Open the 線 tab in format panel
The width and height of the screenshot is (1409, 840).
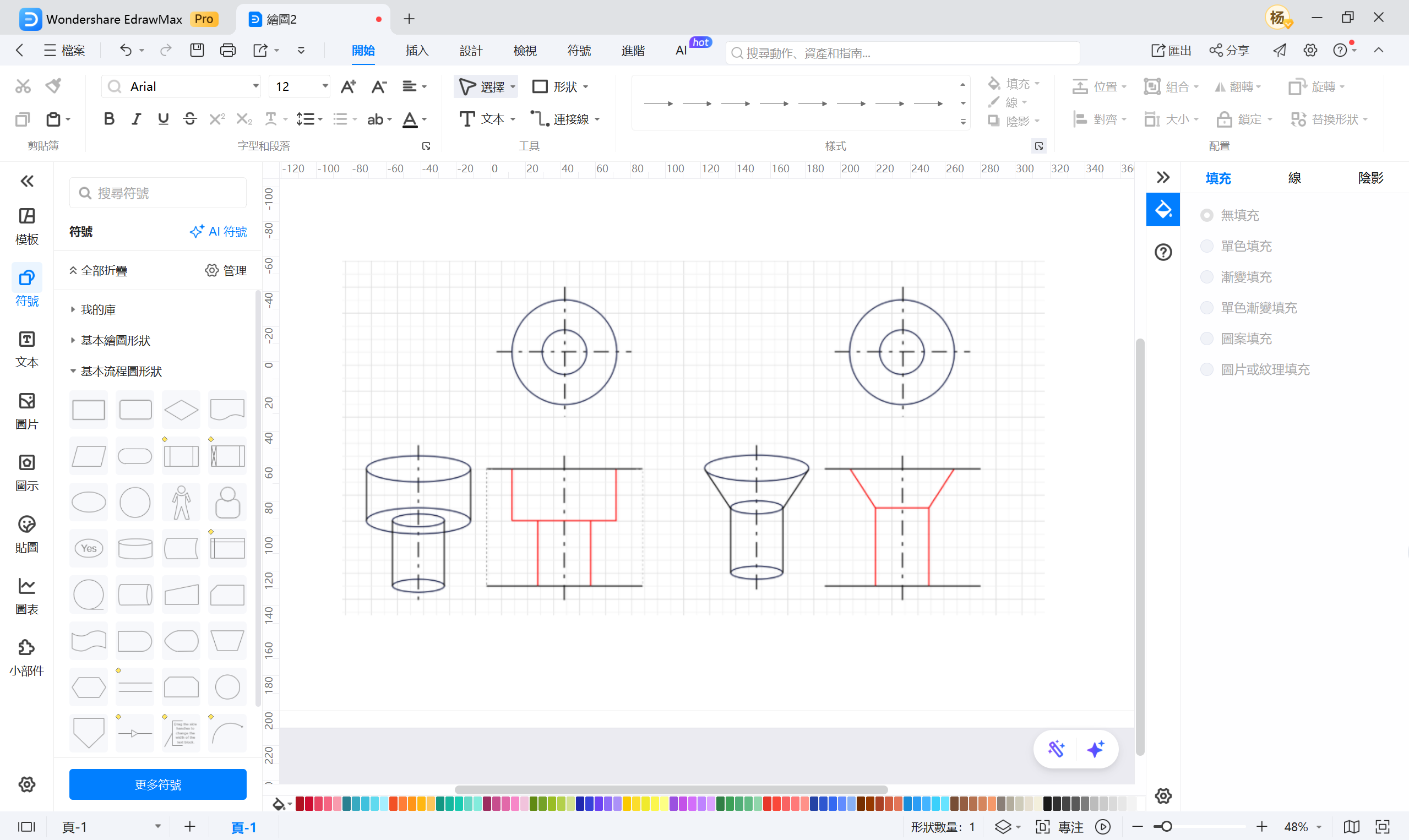pyautogui.click(x=1294, y=178)
